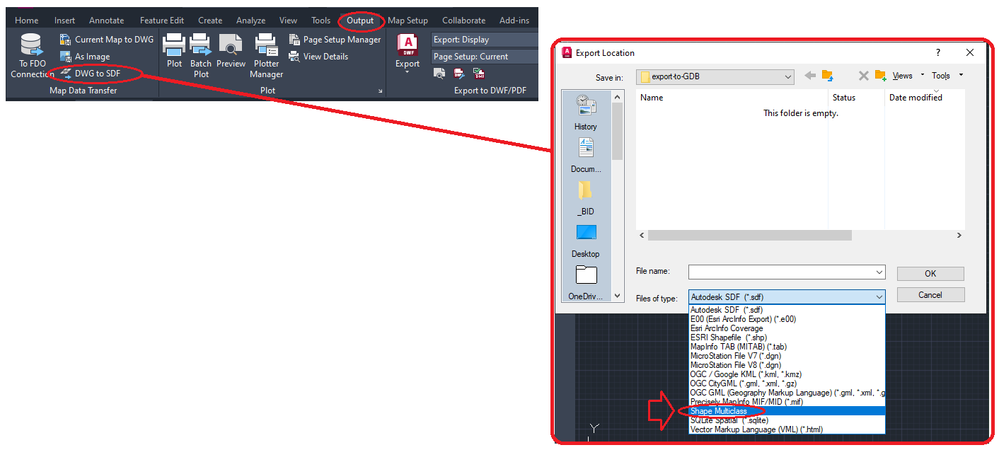Choose MapInfo TAB (MITAB) file type
Image resolution: width=999 pixels, height=450 pixels.
pos(786,346)
